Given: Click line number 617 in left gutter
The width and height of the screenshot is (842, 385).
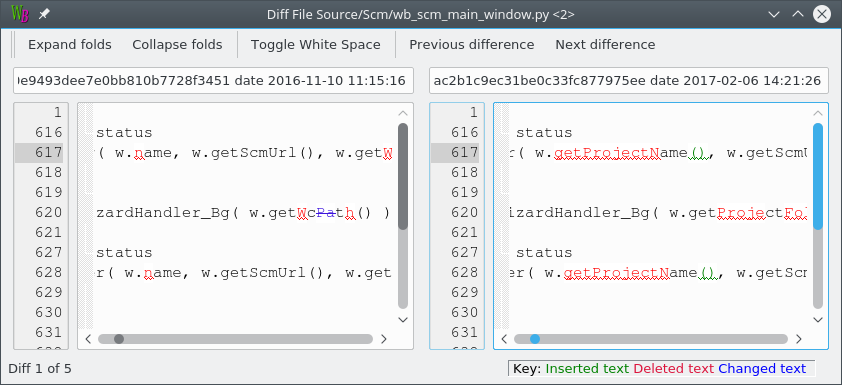Looking at the screenshot, I should (x=49, y=152).
